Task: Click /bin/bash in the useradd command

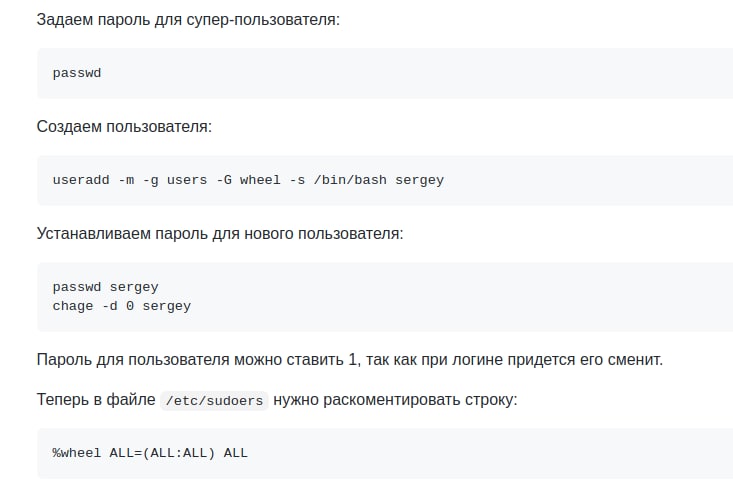Action: pyautogui.click(x=350, y=180)
